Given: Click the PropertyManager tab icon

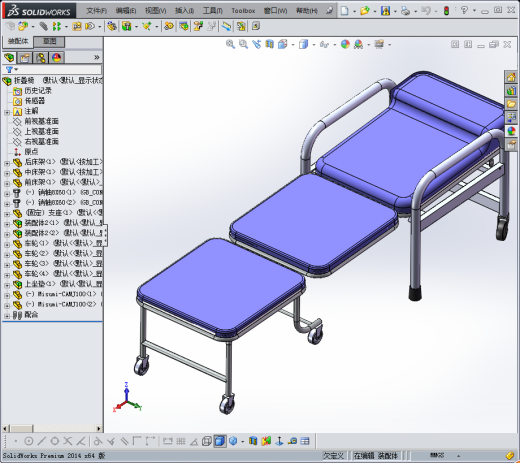Looking at the screenshot, I should [x=25, y=58].
